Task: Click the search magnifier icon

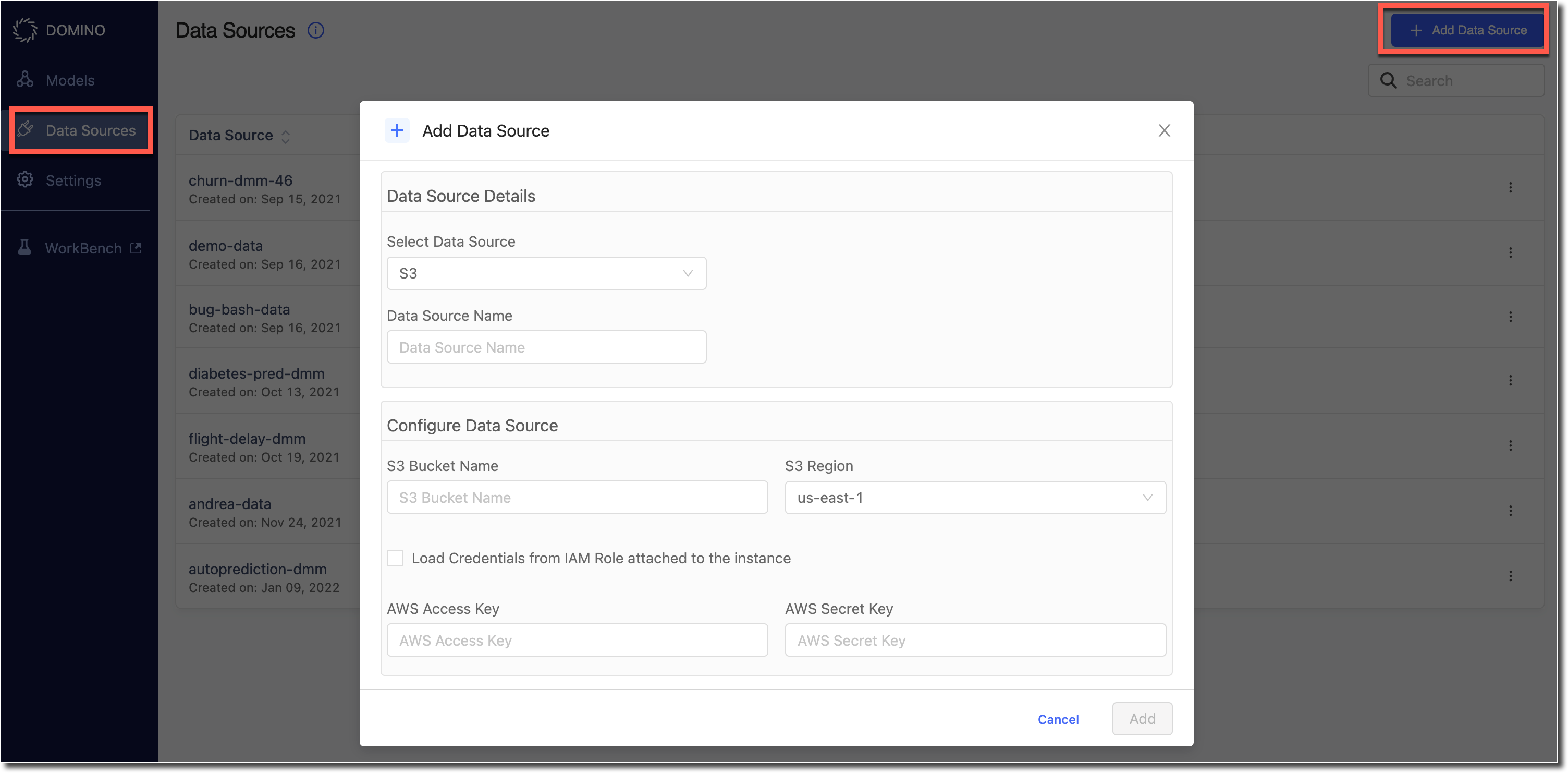Action: pos(1389,80)
